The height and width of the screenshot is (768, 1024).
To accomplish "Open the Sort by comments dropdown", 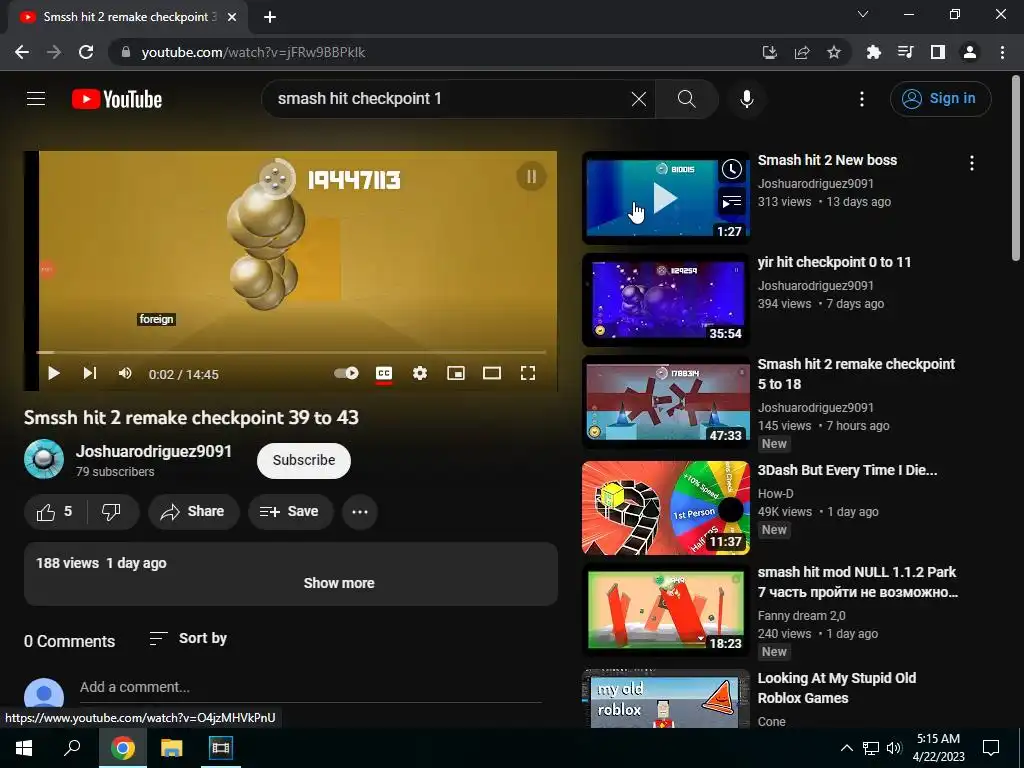I will coord(188,638).
